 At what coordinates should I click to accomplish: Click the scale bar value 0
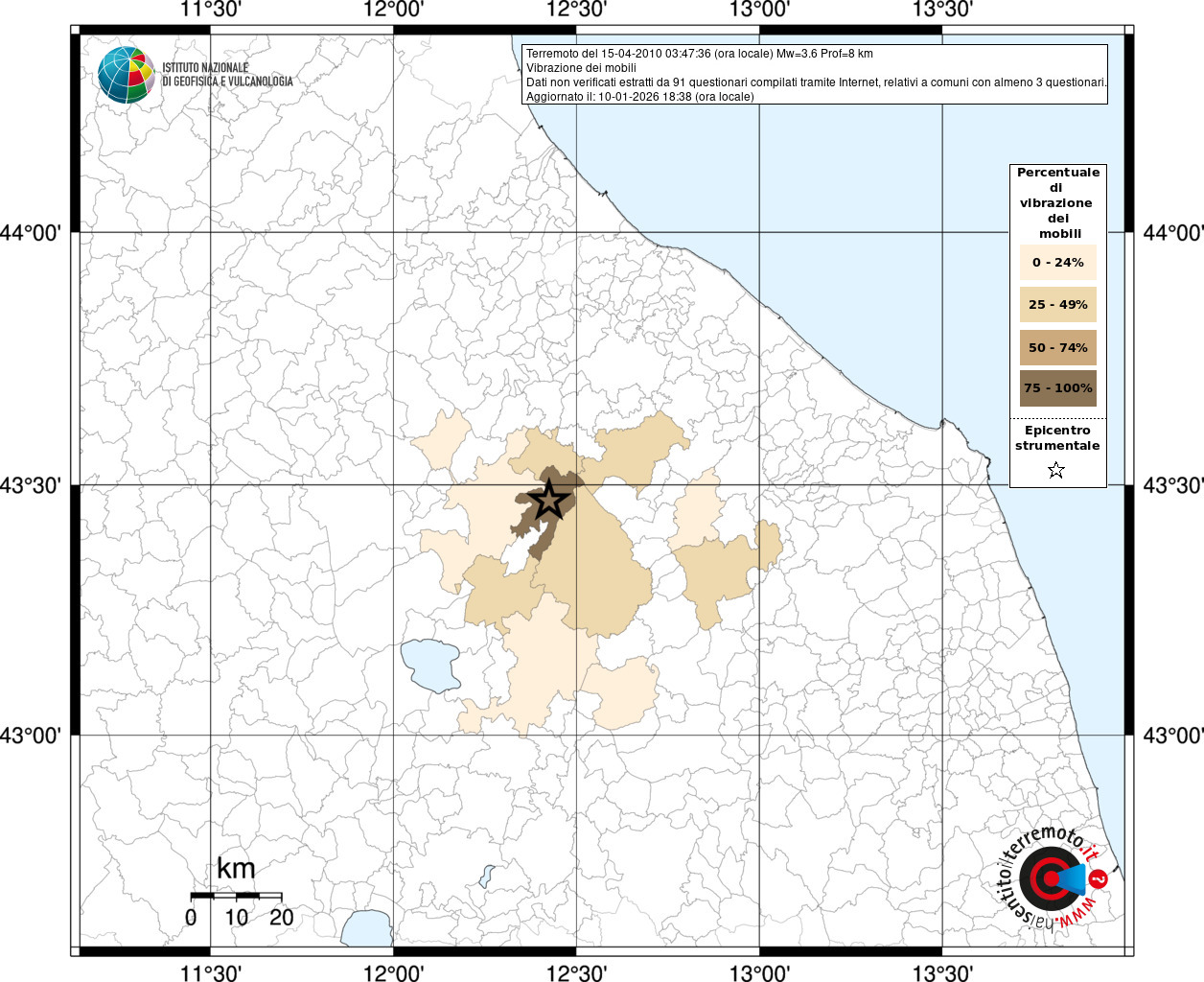[x=191, y=918]
